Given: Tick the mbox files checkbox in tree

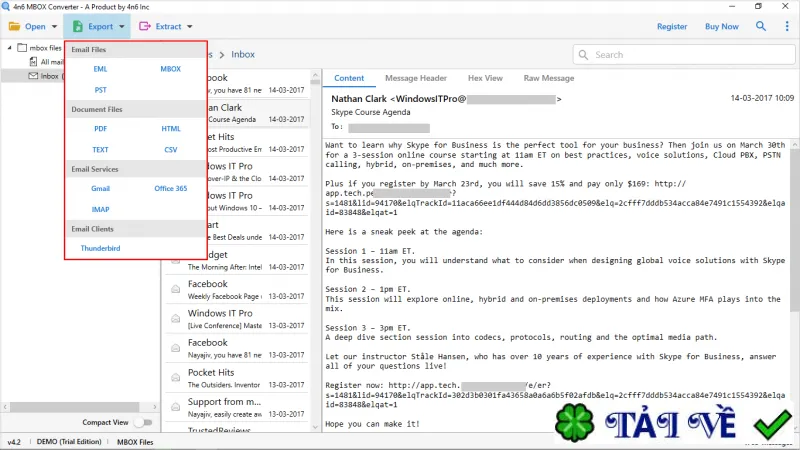Looking at the screenshot, I should click(x=22, y=47).
